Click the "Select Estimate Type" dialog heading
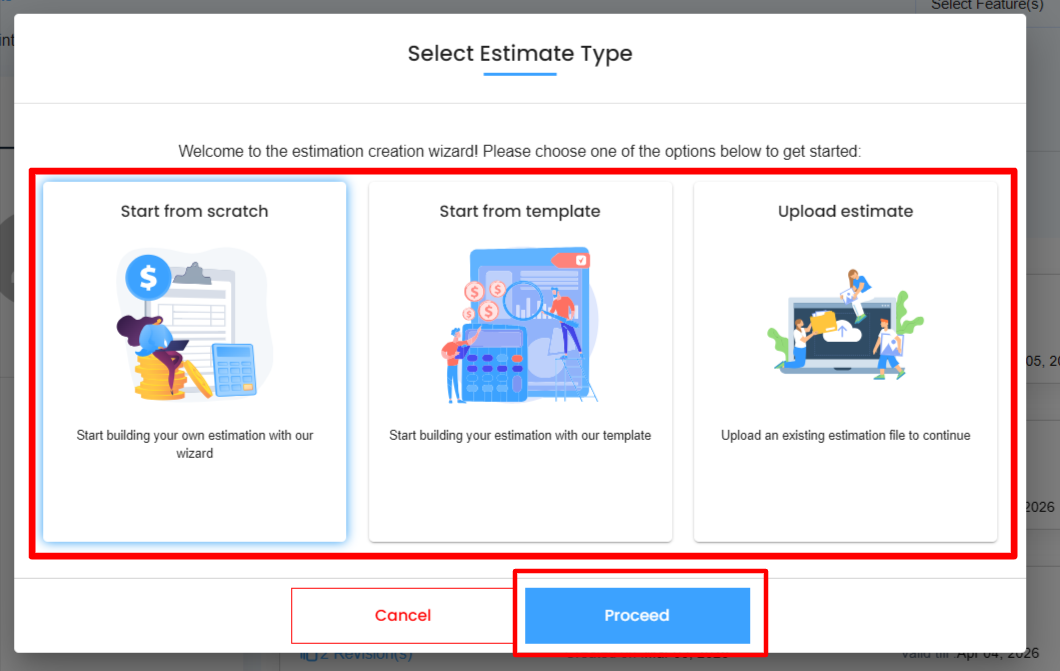1060x671 pixels. tap(520, 54)
